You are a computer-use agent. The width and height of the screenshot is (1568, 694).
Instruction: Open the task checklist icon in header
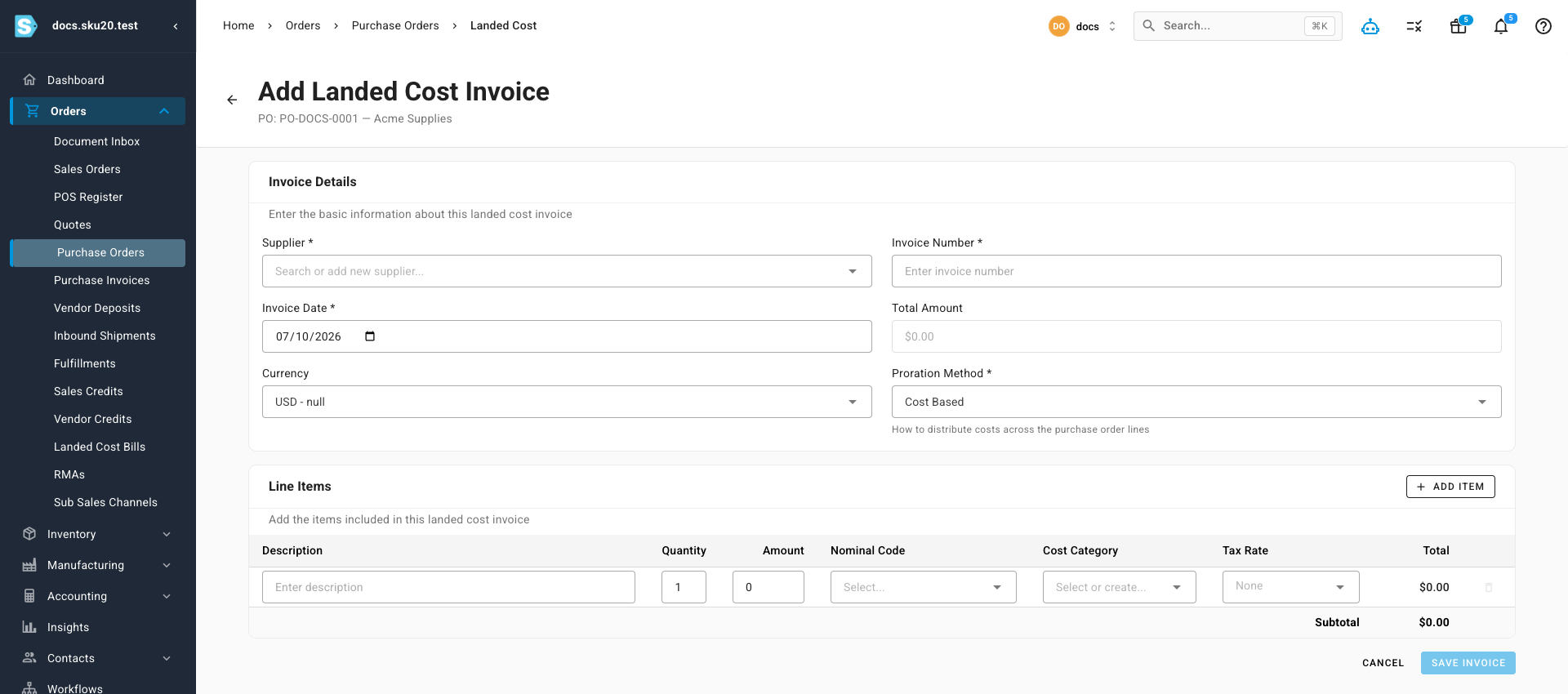pos(1414,26)
